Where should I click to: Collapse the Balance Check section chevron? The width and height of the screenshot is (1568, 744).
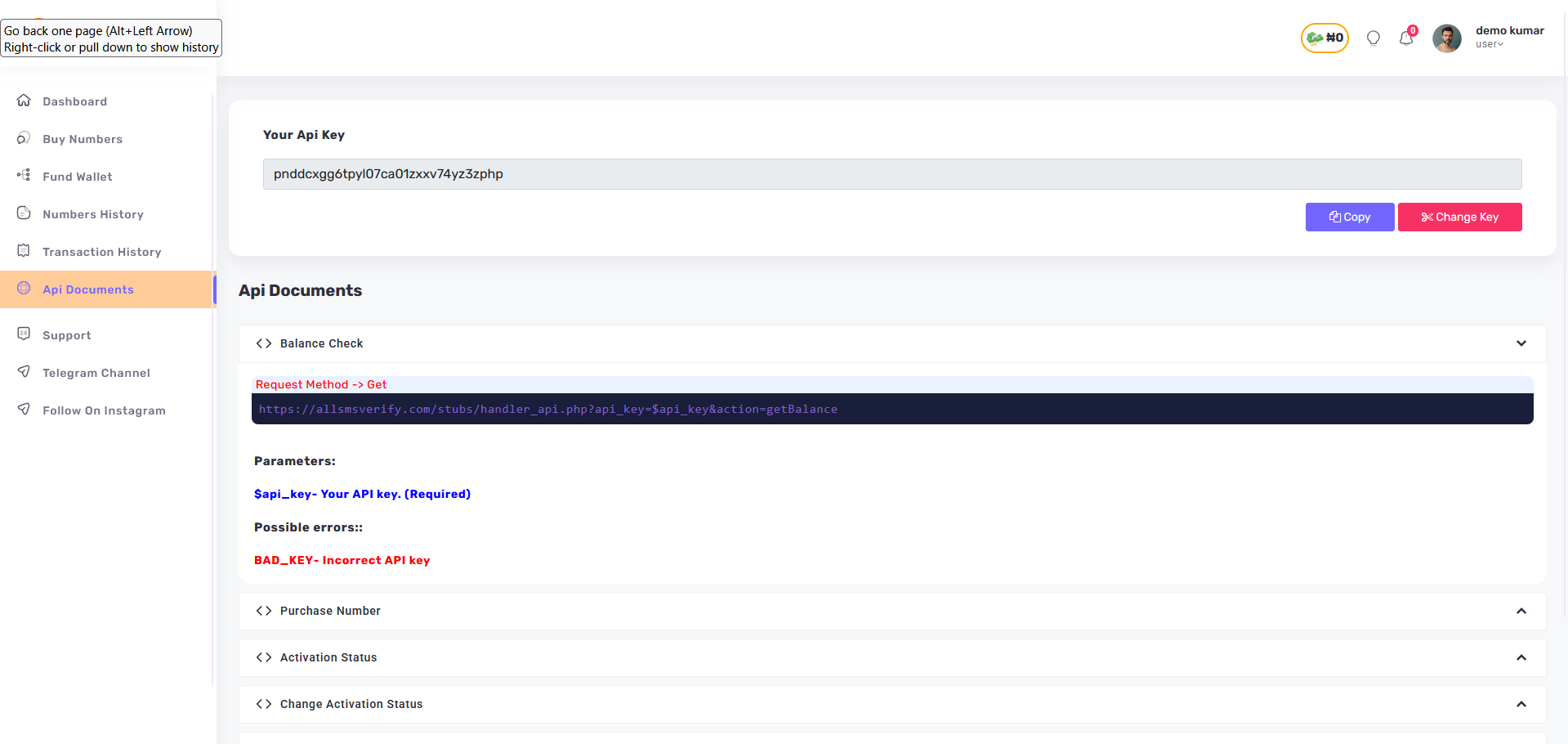pos(1521,343)
